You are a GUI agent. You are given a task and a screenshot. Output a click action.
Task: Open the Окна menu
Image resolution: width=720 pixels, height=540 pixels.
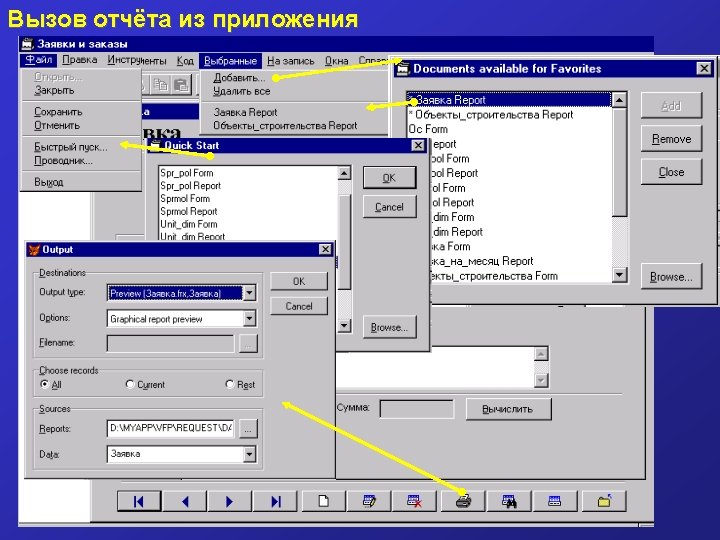337,61
